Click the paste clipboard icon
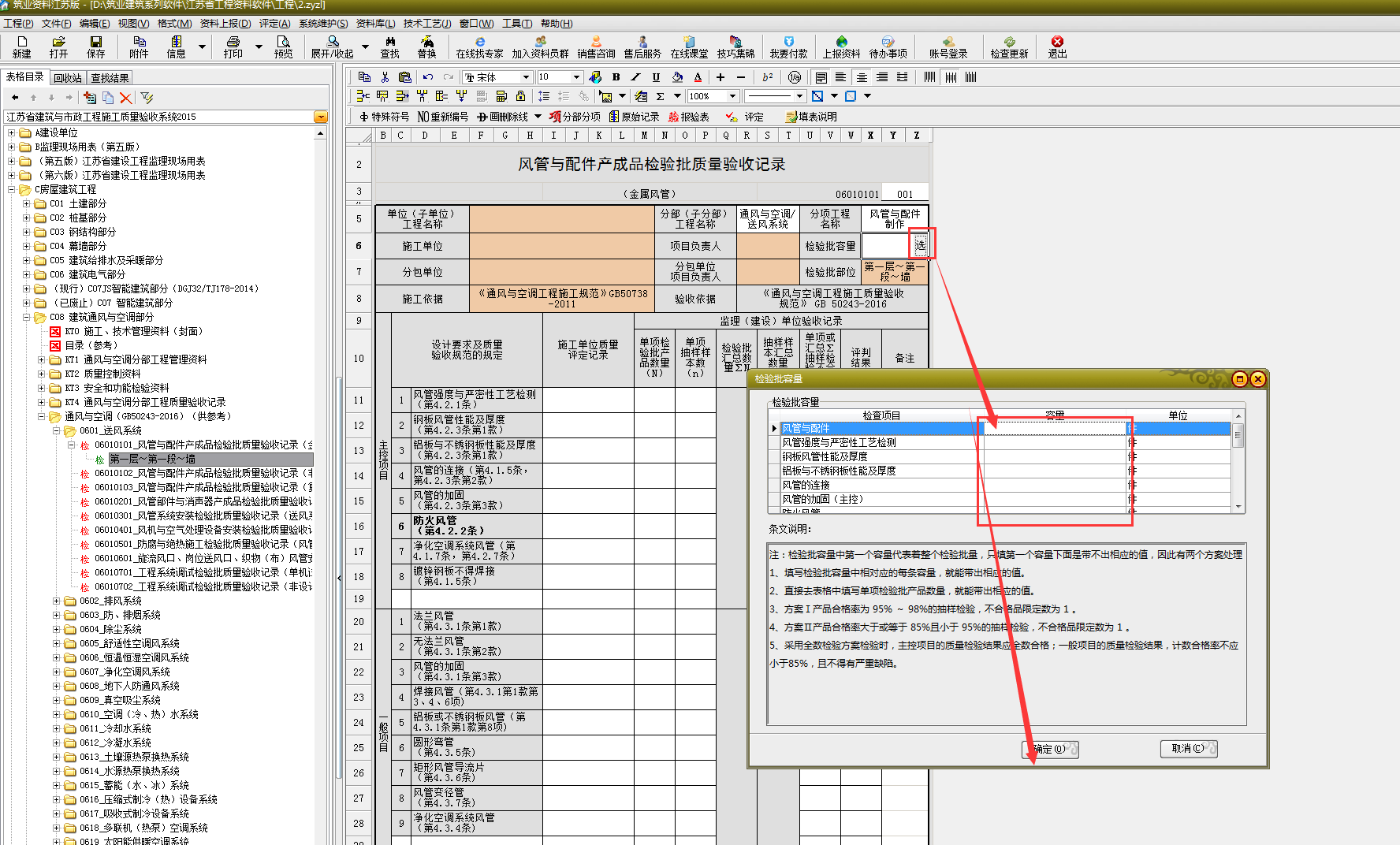This screenshot has height=845, width=1400. pos(404,76)
